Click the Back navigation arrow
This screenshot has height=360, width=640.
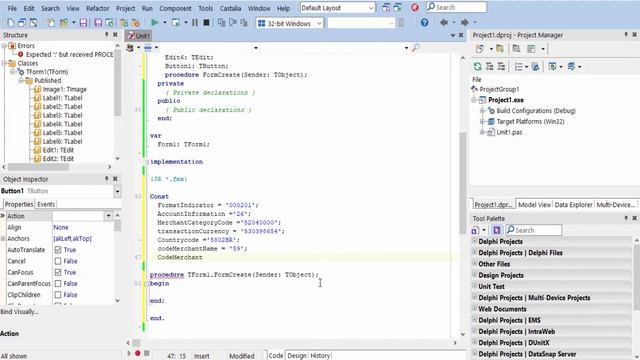pos(444,23)
